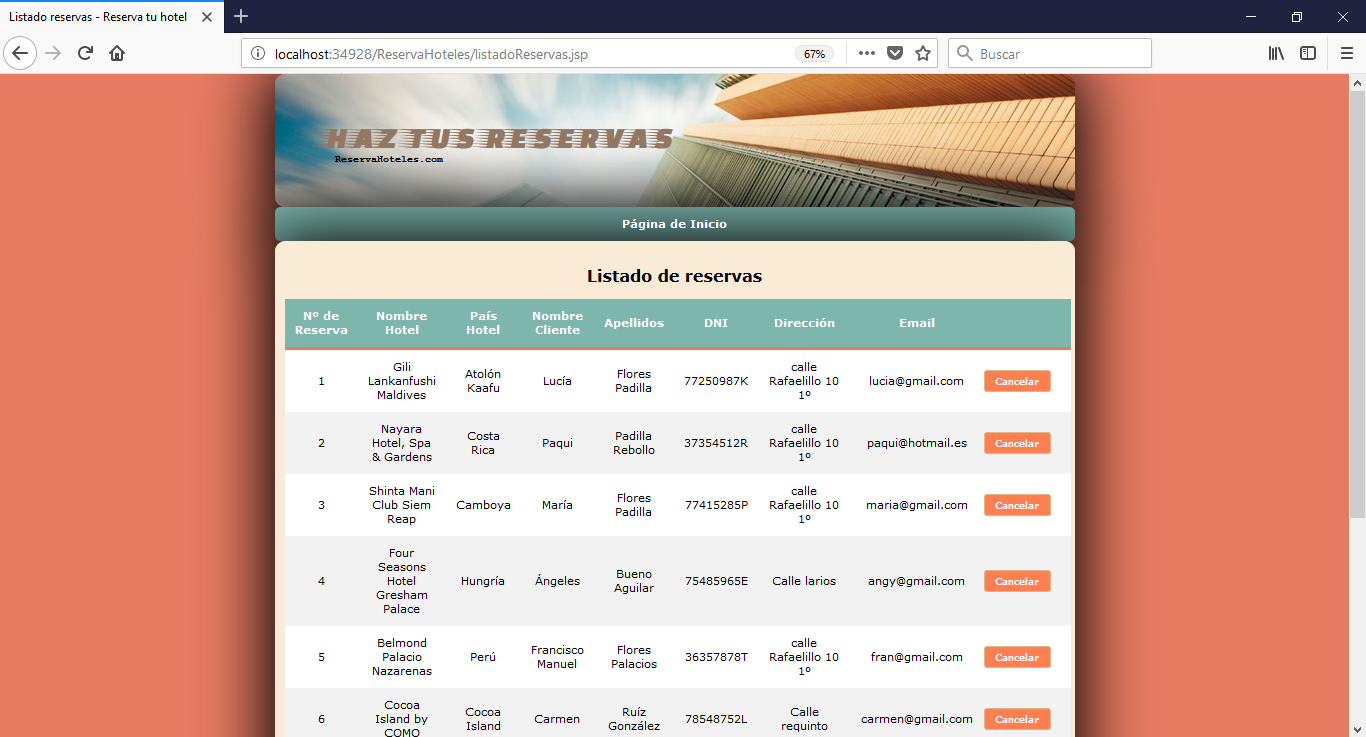Image resolution: width=1366 pixels, height=737 pixels.
Task: Click DNI 77250987K
Action: pyautogui.click(x=716, y=381)
